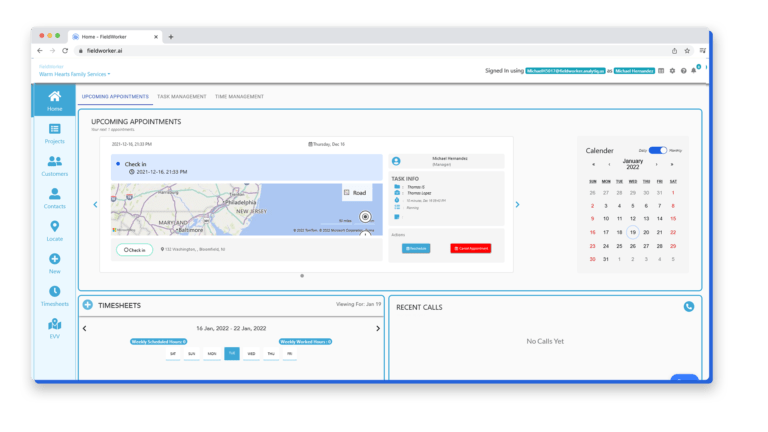
Task: Open the Contacts sidebar icon
Action: 54,198
